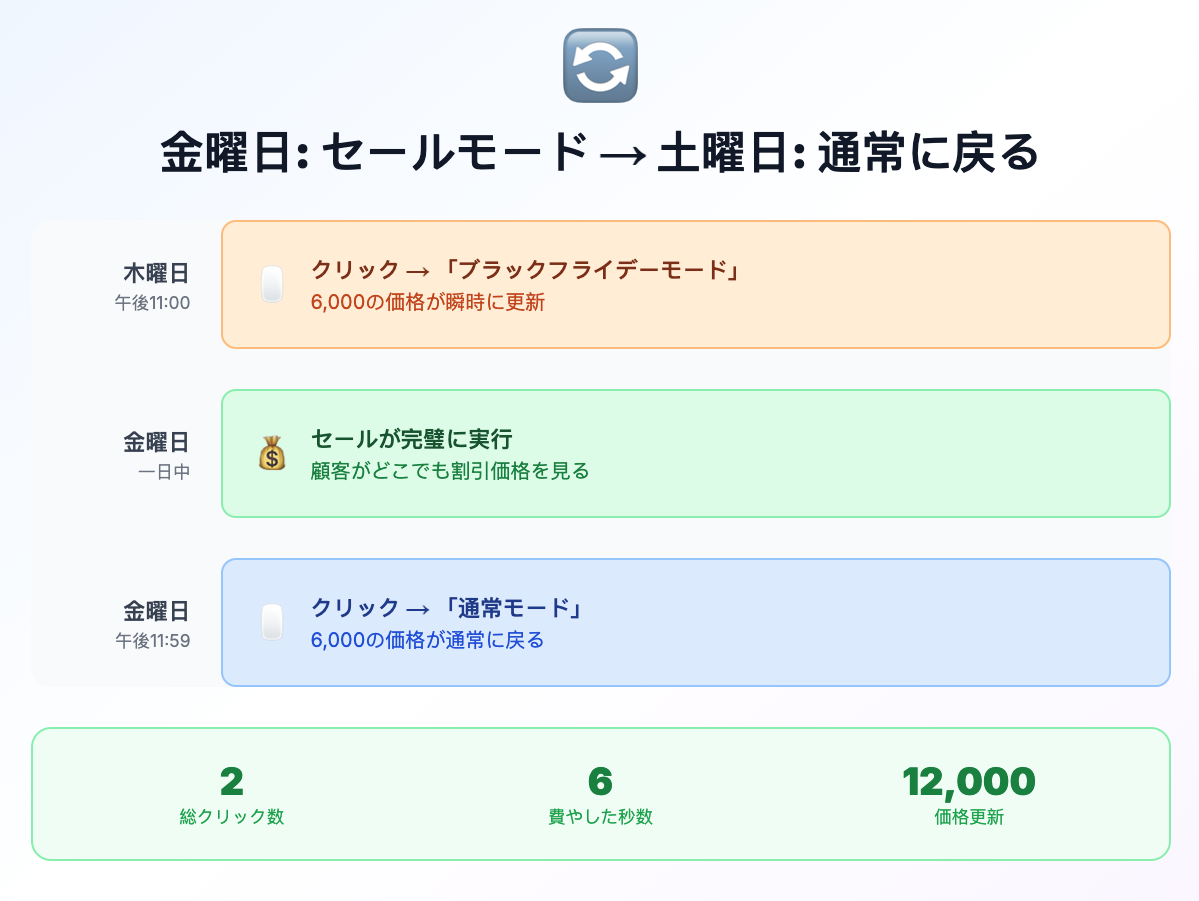Click the number 6 seconds stat
1199x901 pixels.
point(600,782)
